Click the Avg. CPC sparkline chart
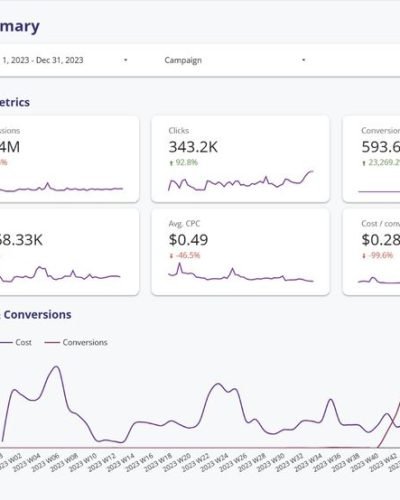This screenshot has height=500, width=400. 241,272
